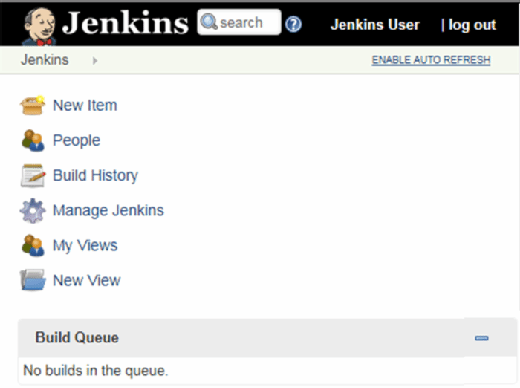Image resolution: width=520 pixels, height=388 pixels.
Task: Open the My Views link
Action: pos(85,245)
